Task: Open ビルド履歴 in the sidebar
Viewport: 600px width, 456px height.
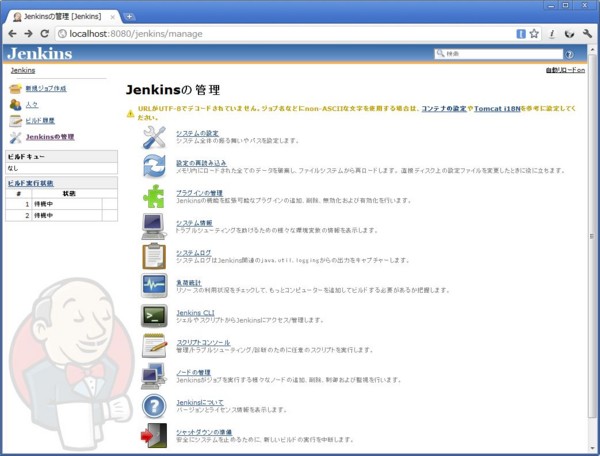Action: pos(40,121)
